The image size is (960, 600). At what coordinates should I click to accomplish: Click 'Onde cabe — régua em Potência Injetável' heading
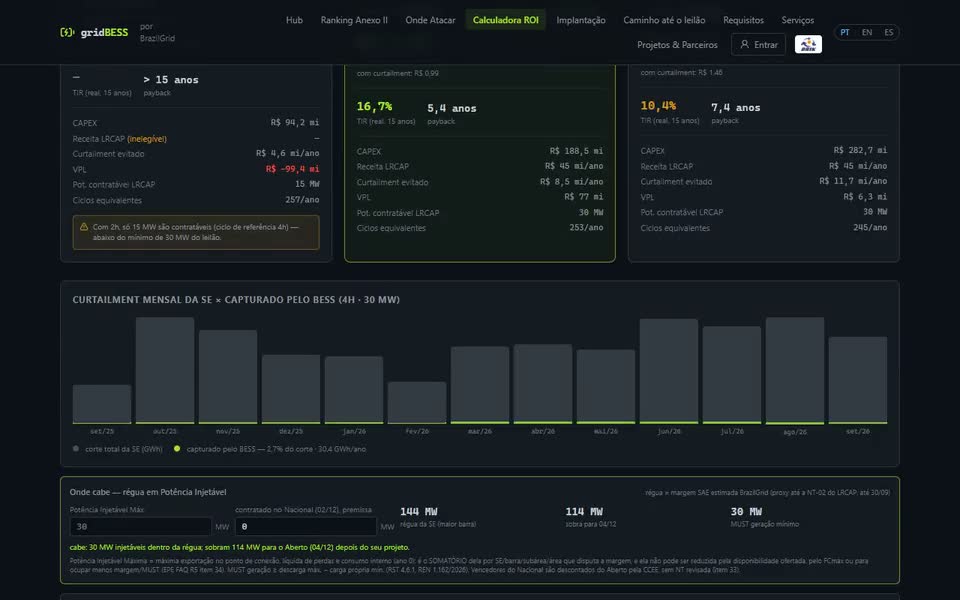coord(148,492)
